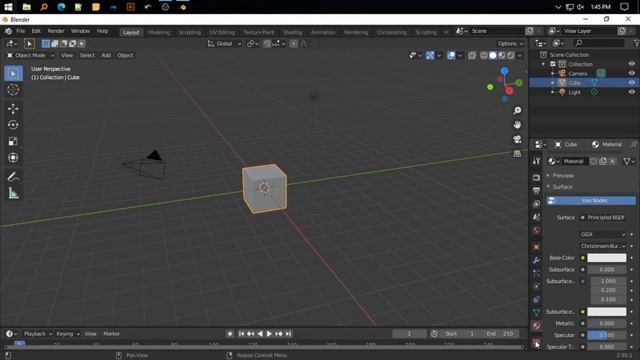This screenshot has width=640, height=360.
Task: Hide the Cube in outliner
Action: 631,82
